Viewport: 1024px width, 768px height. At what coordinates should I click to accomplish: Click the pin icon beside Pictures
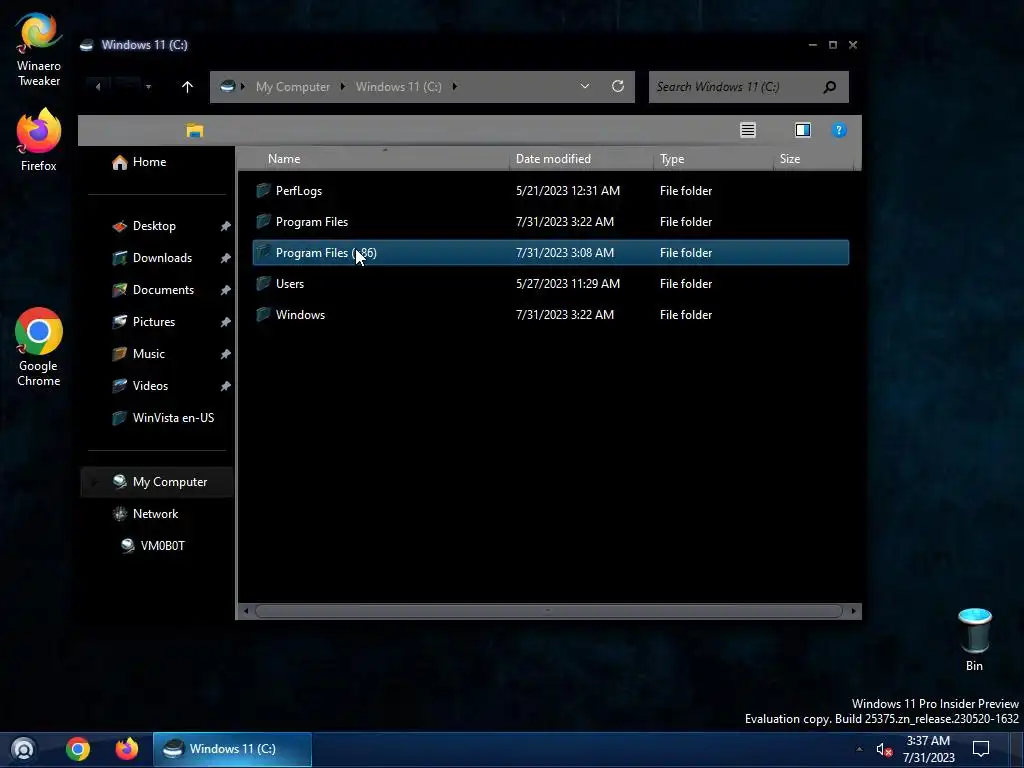tap(225, 322)
